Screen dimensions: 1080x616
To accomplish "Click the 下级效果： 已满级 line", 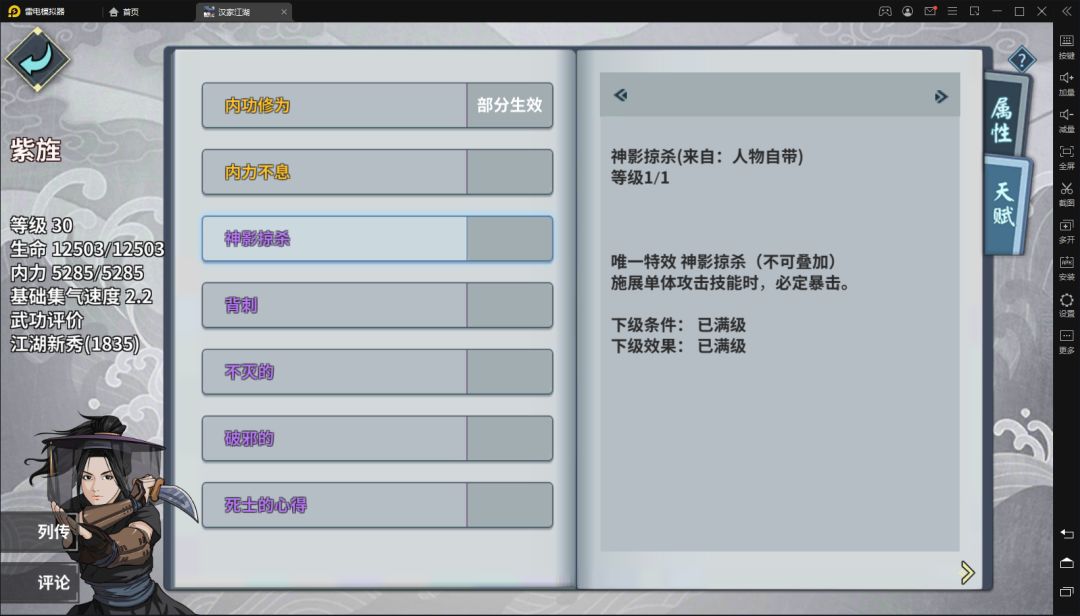I will [x=678, y=346].
